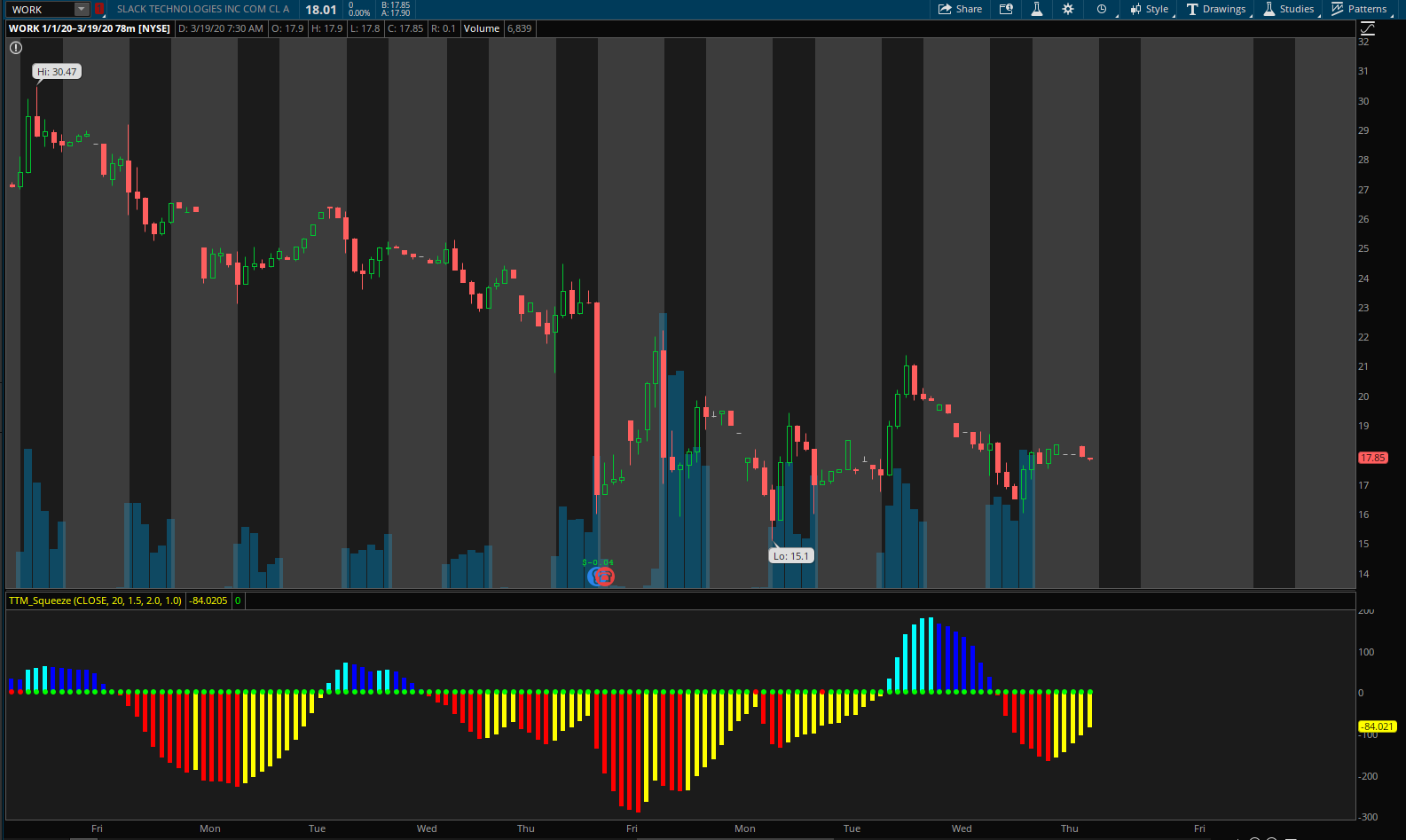Image resolution: width=1406 pixels, height=840 pixels.
Task: Open the Drawings tools menu
Action: click(x=1216, y=9)
